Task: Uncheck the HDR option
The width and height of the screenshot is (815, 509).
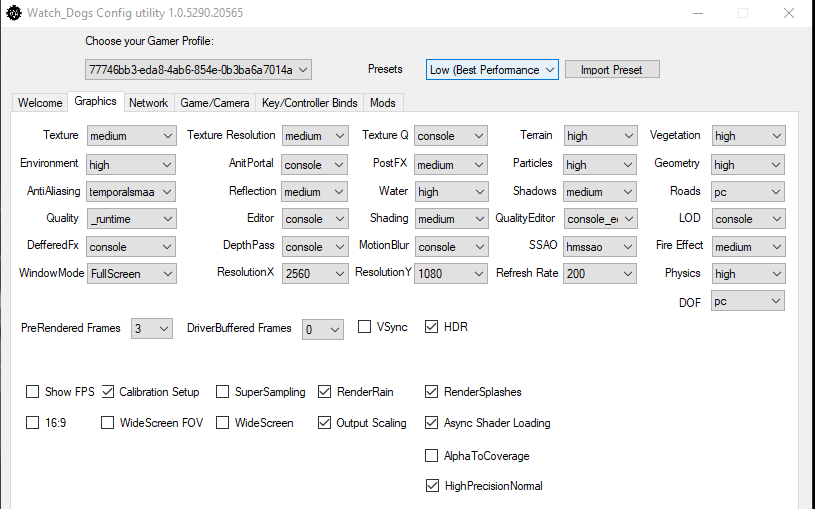Action: point(431,327)
